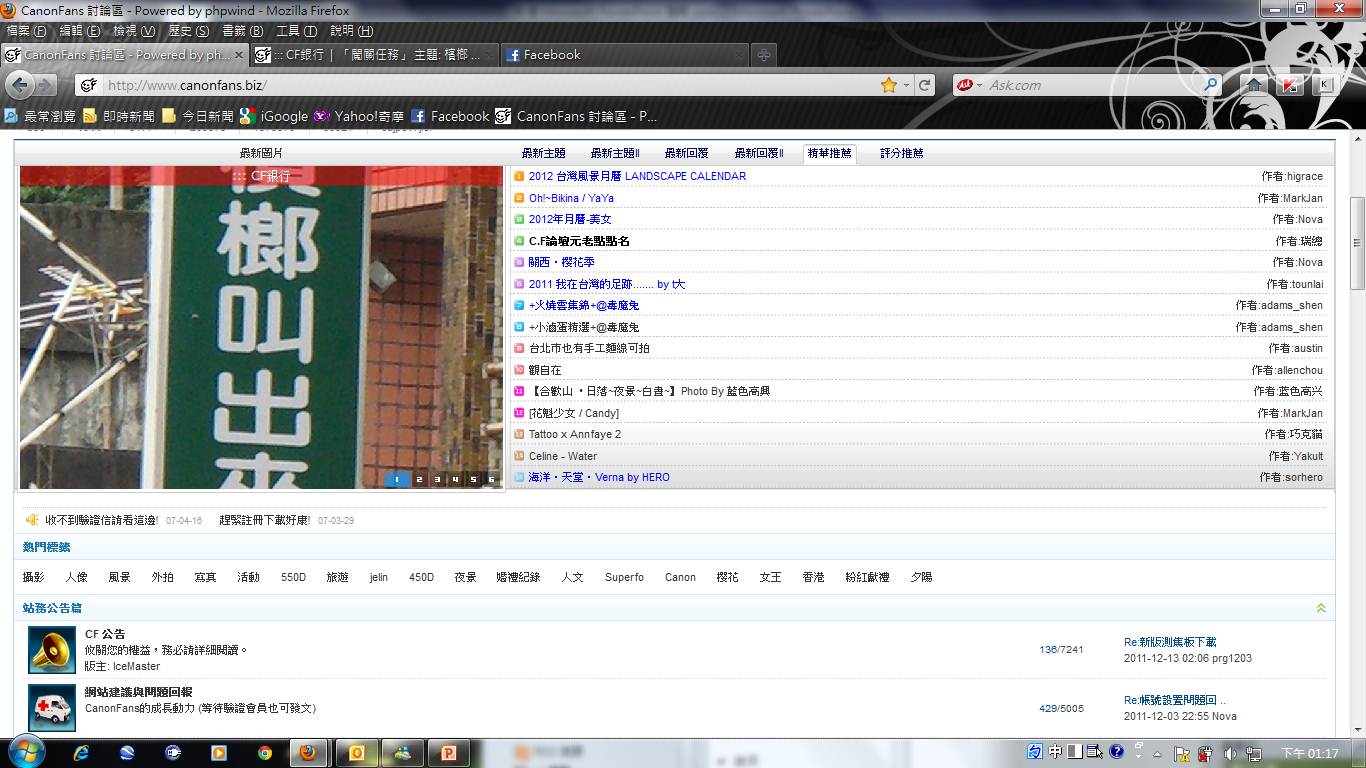
Task: Open the address bar history dropdown arrow
Action: click(x=906, y=85)
